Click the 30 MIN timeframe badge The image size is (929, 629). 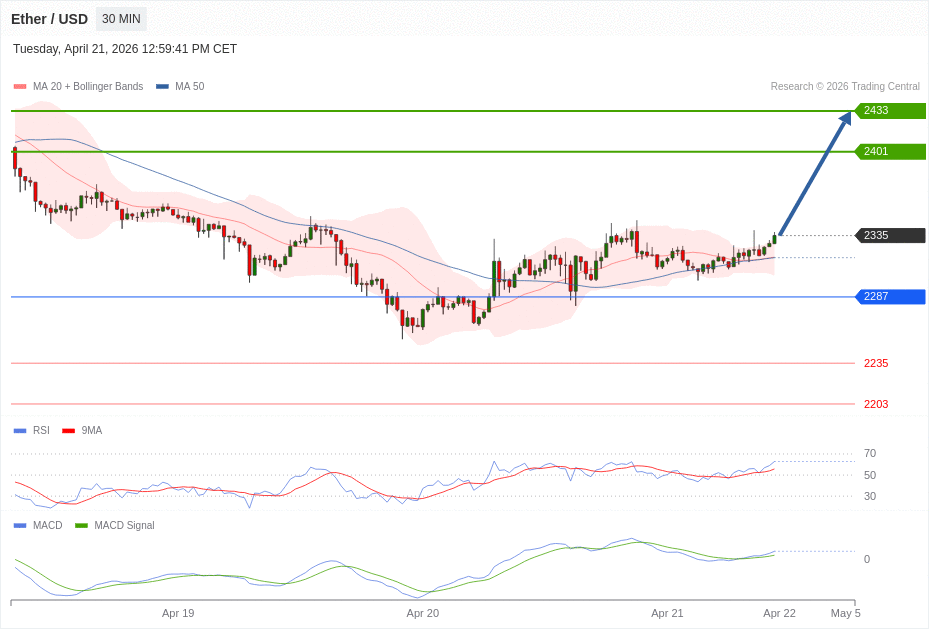121,19
